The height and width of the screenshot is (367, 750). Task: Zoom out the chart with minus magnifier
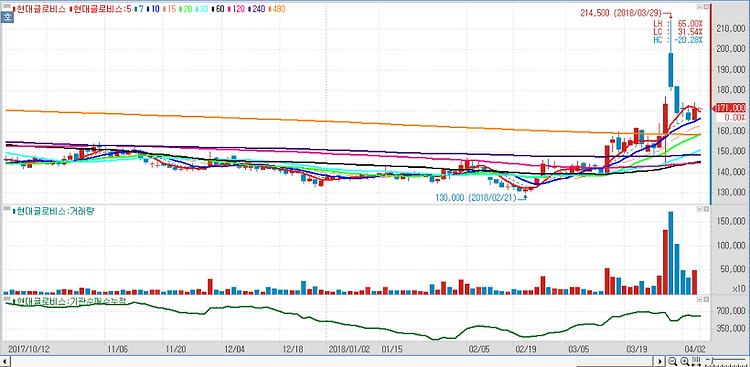click(673, 361)
